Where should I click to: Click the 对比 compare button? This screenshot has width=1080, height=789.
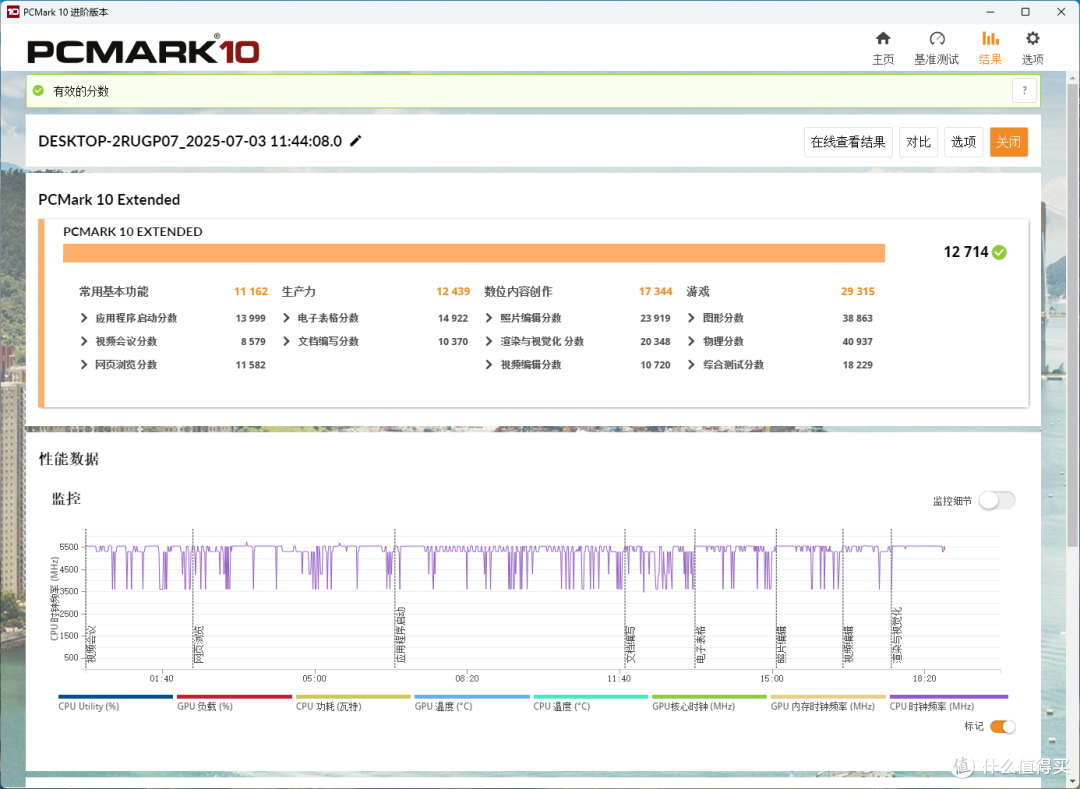pos(918,142)
